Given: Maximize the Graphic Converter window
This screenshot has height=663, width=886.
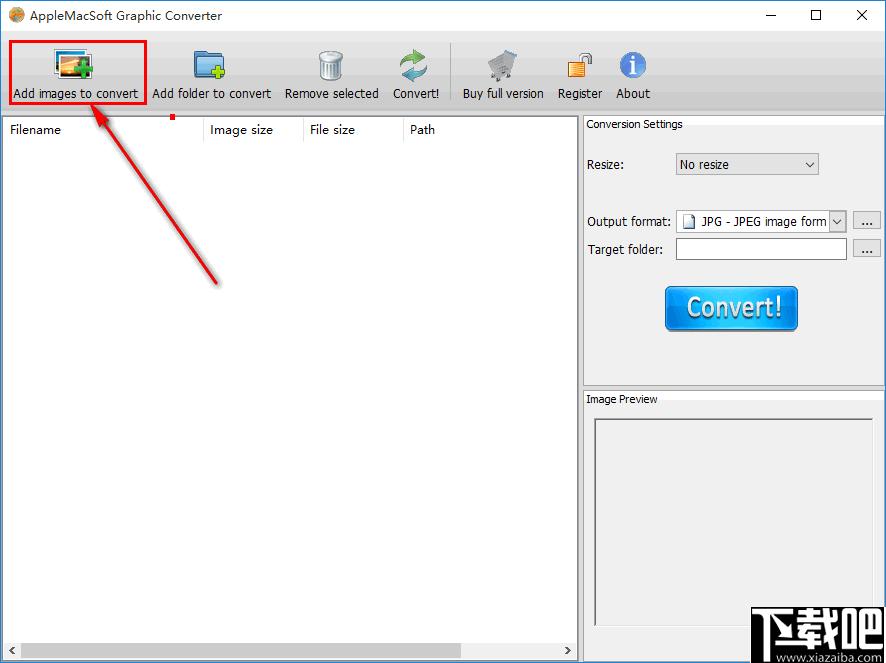Looking at the screenshot, I should [816, 16].
